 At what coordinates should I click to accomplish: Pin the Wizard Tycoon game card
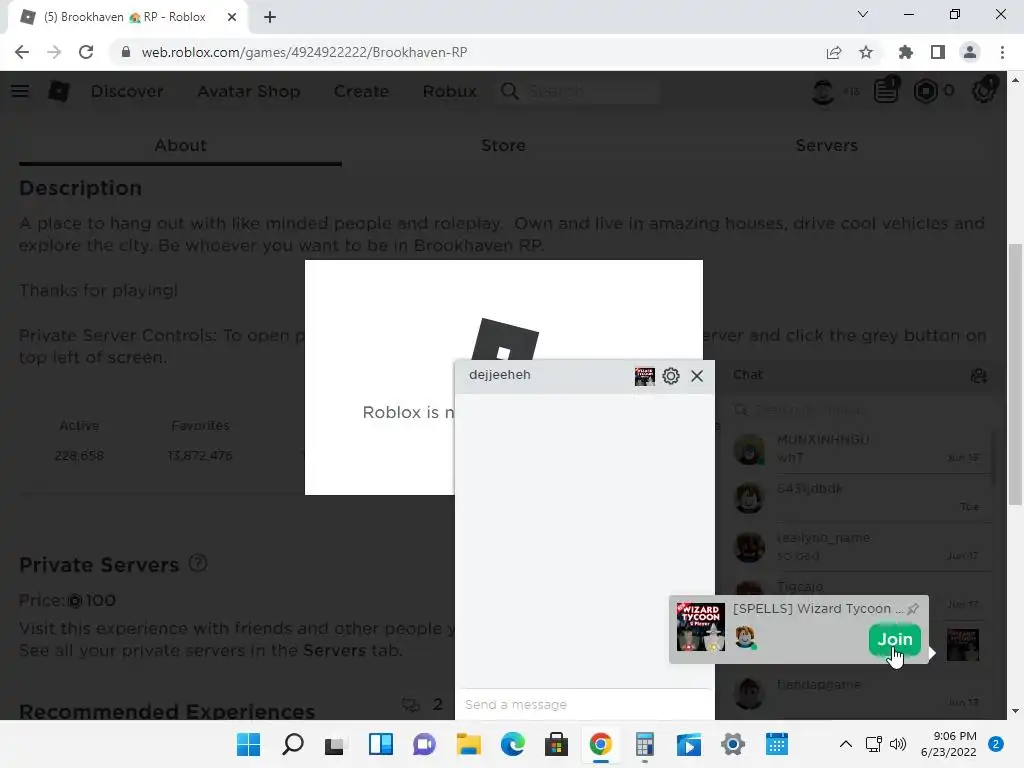point(913,609)
